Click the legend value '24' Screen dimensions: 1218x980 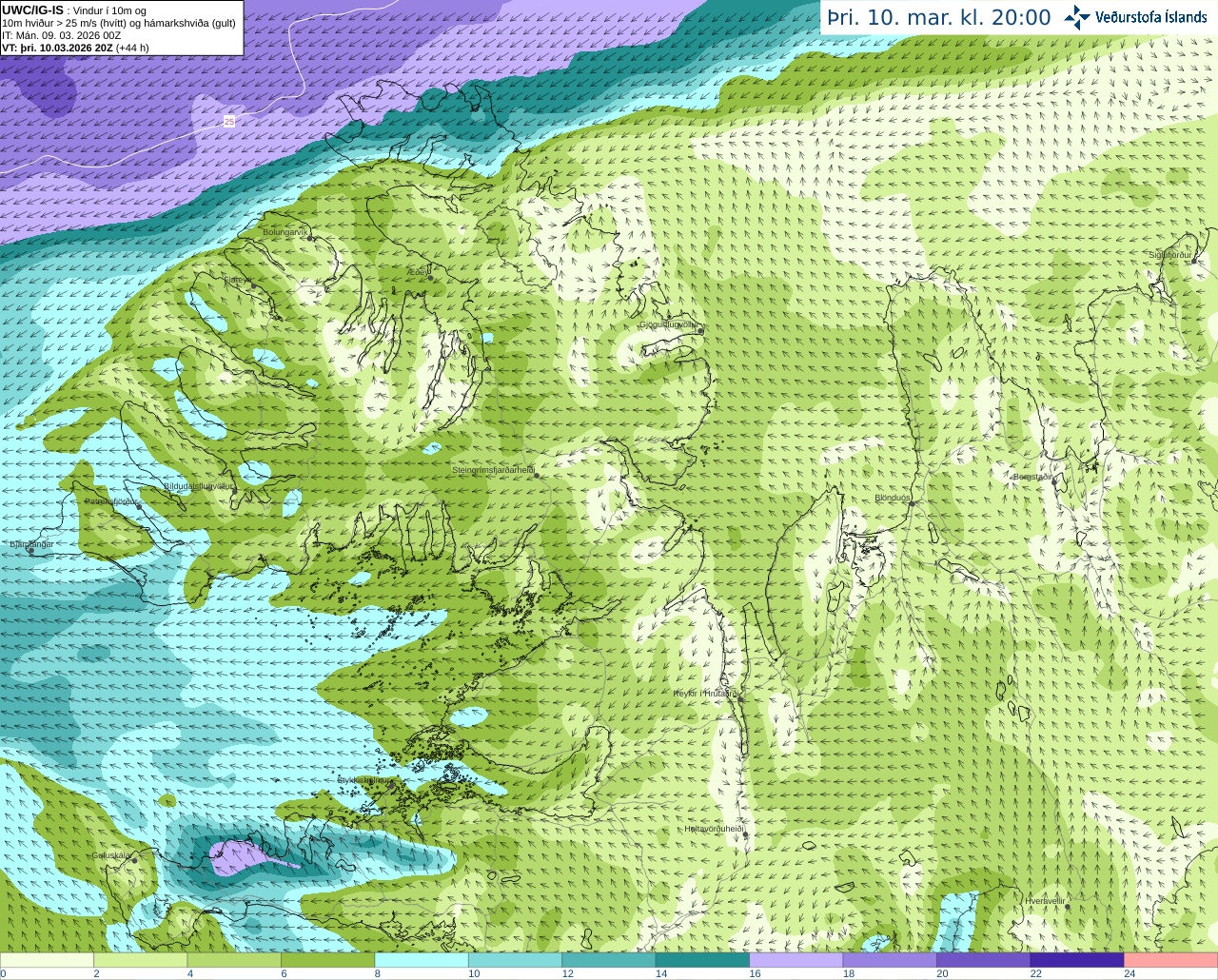tap(1130, 974)
